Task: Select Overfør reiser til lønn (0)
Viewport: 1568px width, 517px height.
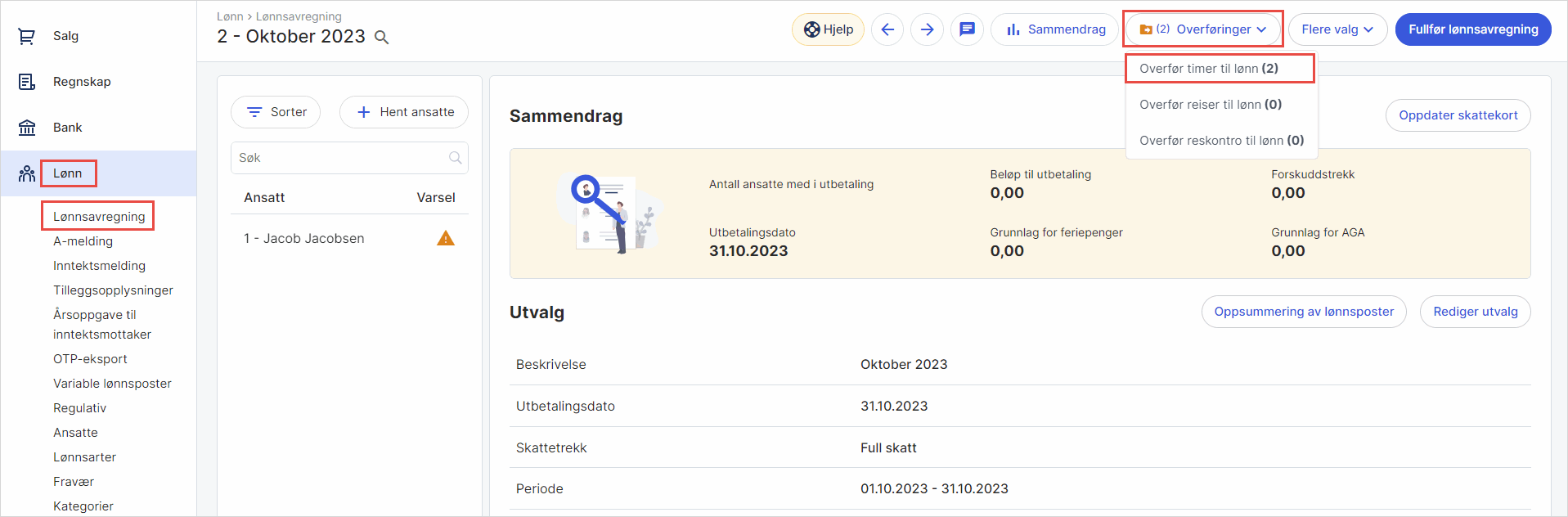Action: click(x=1210, y=105)
